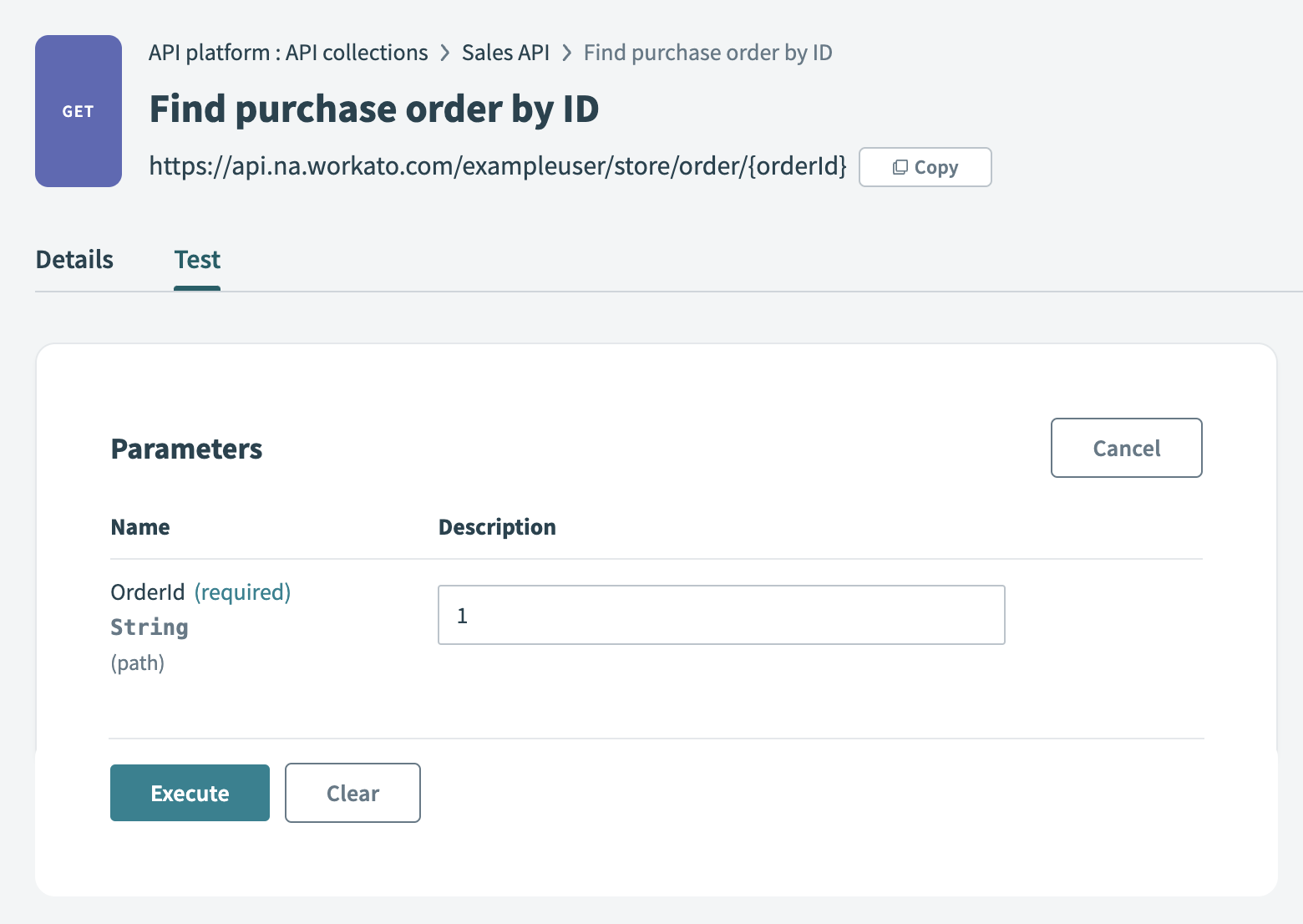Click the Name column header
This screenshot has height=924, width=1303.
coord(139,526)
